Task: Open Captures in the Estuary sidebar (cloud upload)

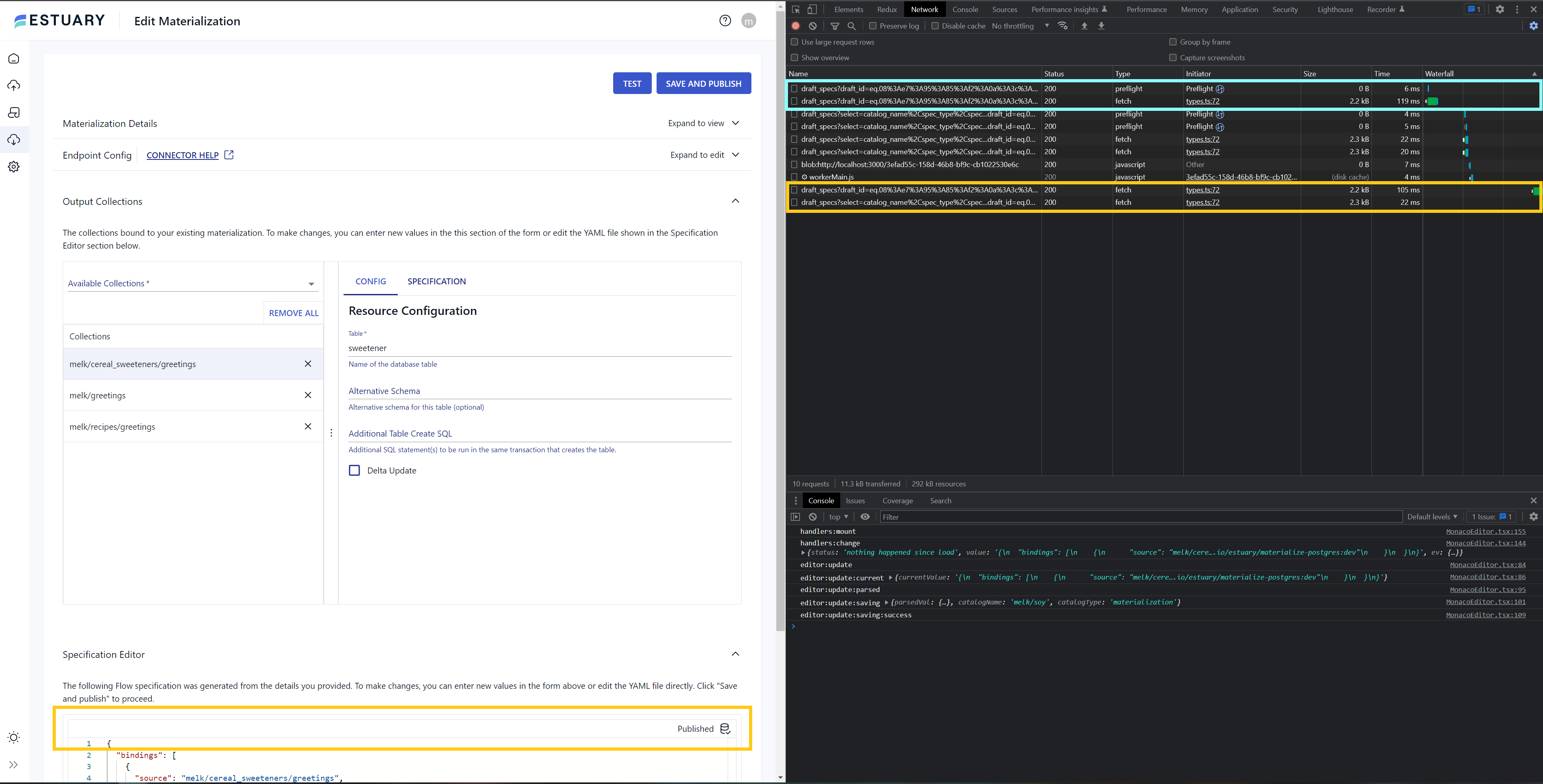Action: tap(14, 85)
